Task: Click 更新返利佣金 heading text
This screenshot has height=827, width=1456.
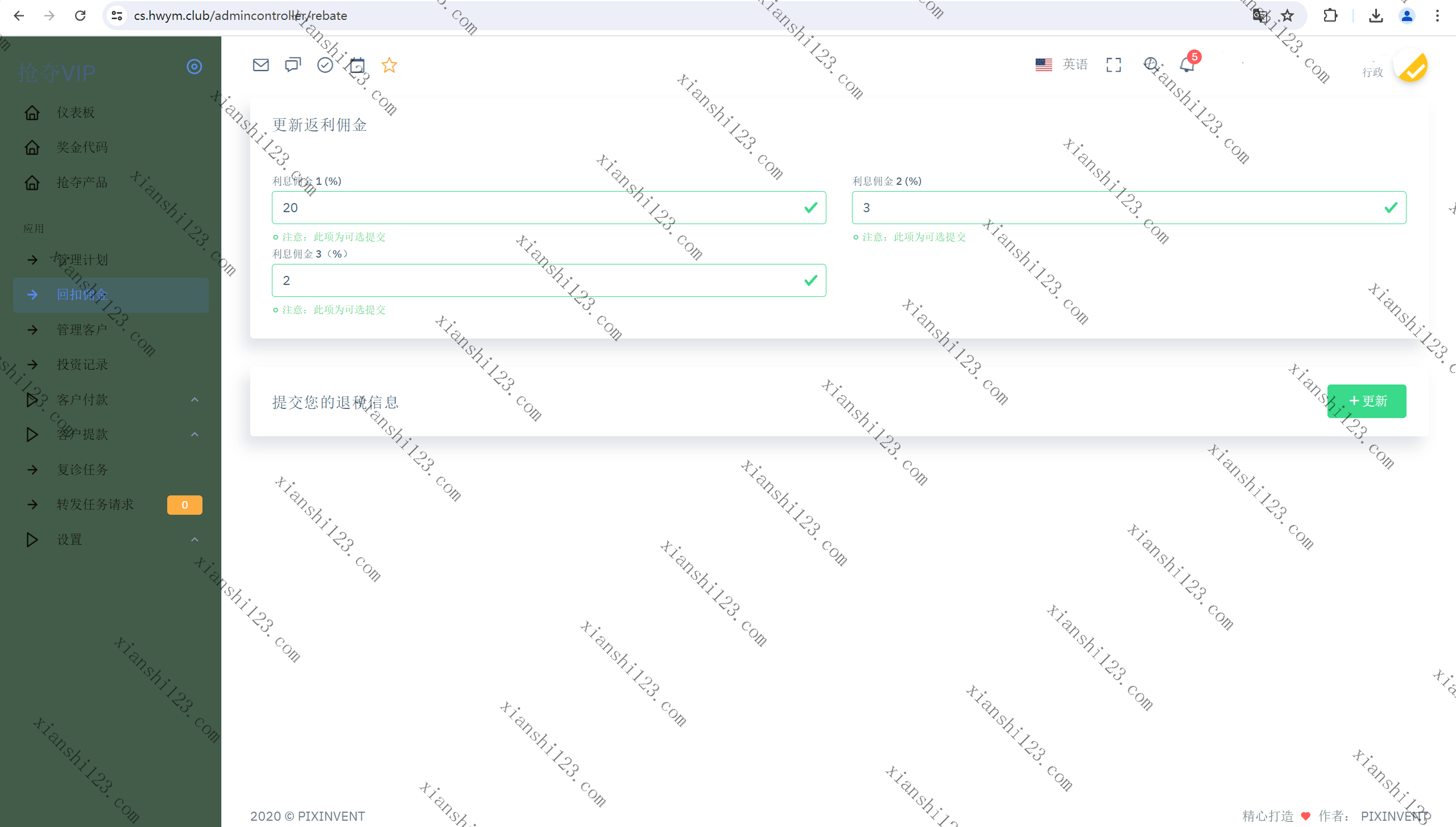Action: coord(320,125)
